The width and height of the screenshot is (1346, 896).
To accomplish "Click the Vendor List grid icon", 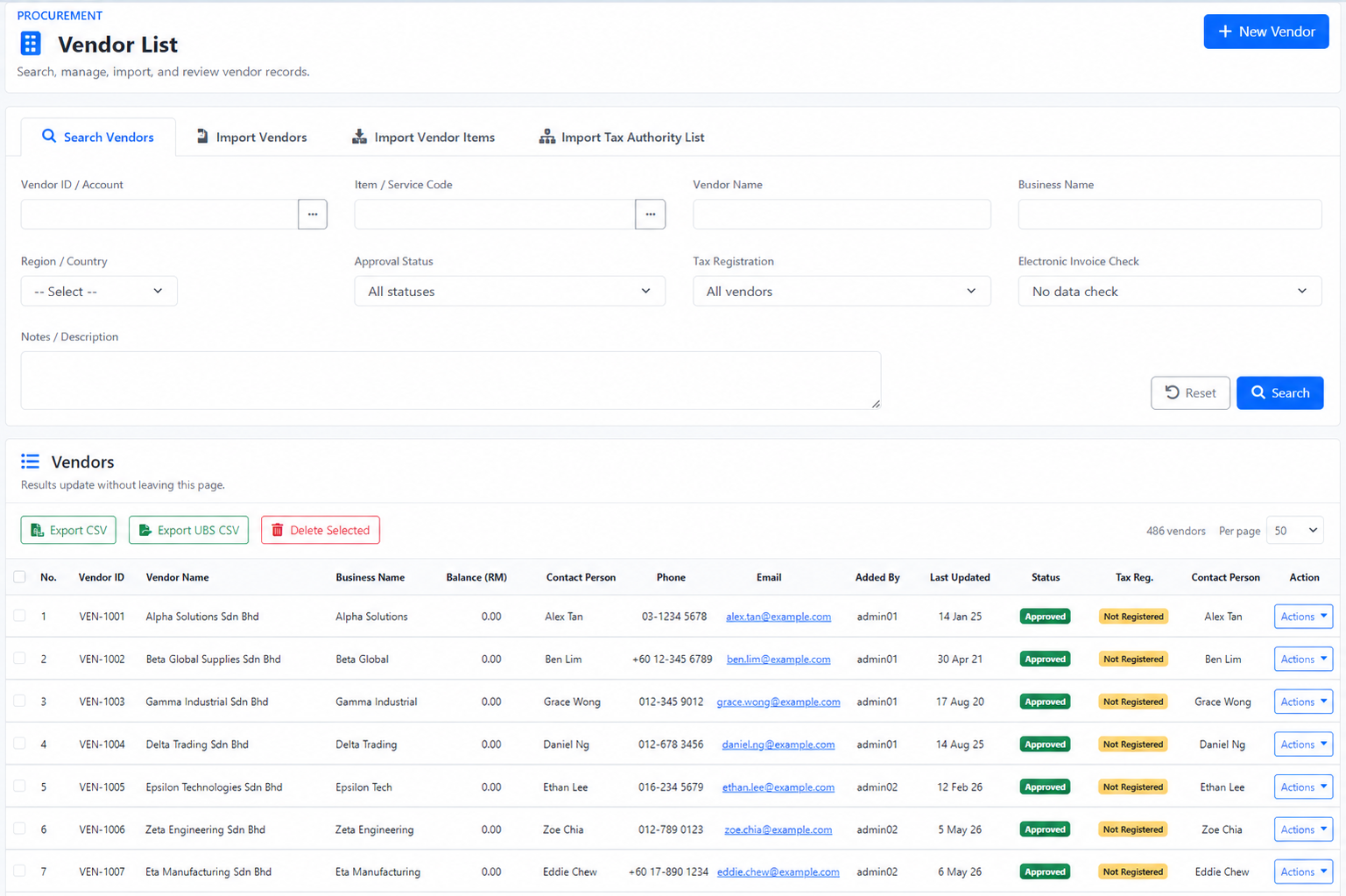I will pyautogui.click(x=31, y=44).
